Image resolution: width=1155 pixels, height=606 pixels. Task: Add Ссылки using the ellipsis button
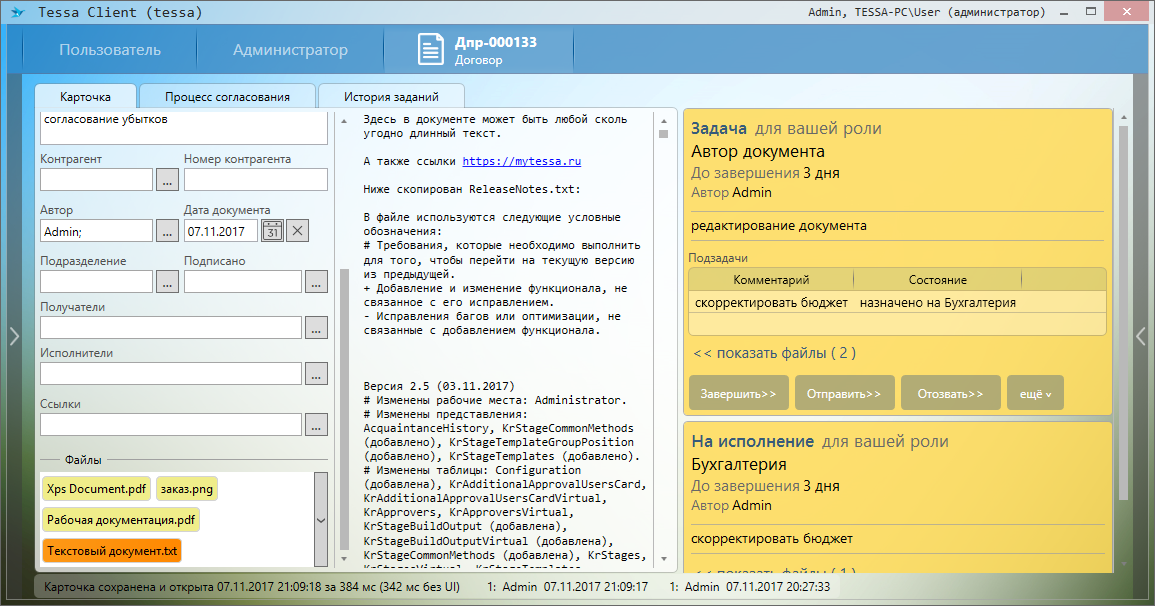point(316,424)
